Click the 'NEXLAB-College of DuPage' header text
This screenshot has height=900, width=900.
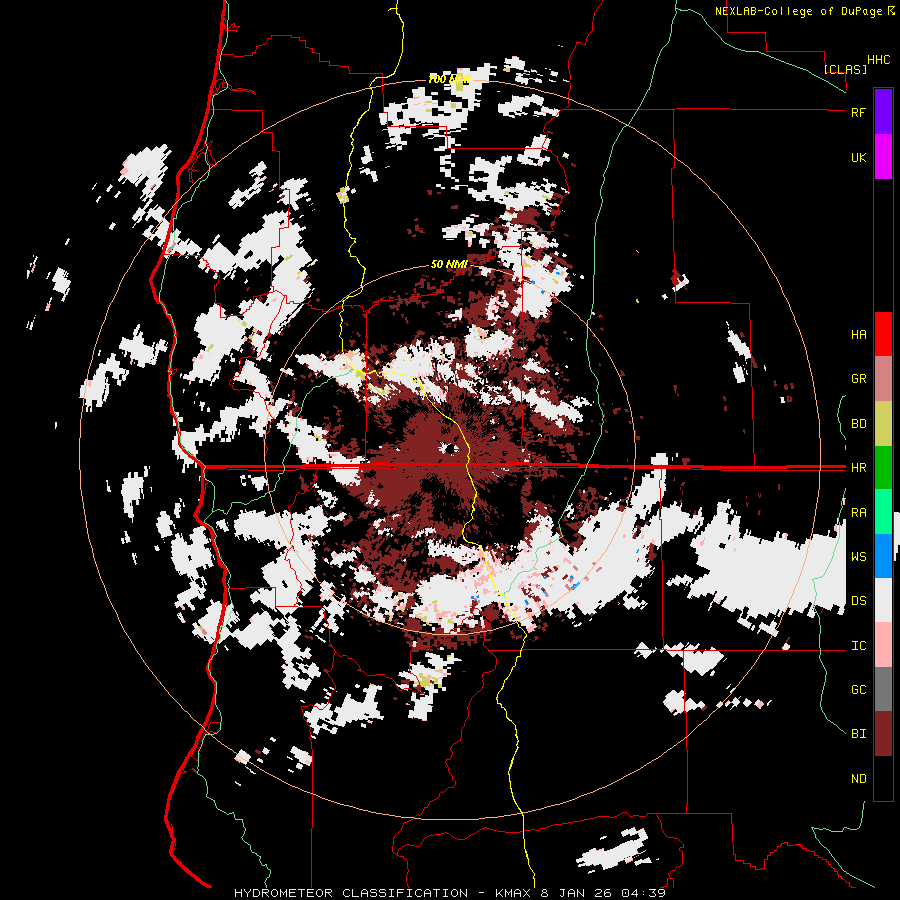pyautogui.click(x=798, y=11)
